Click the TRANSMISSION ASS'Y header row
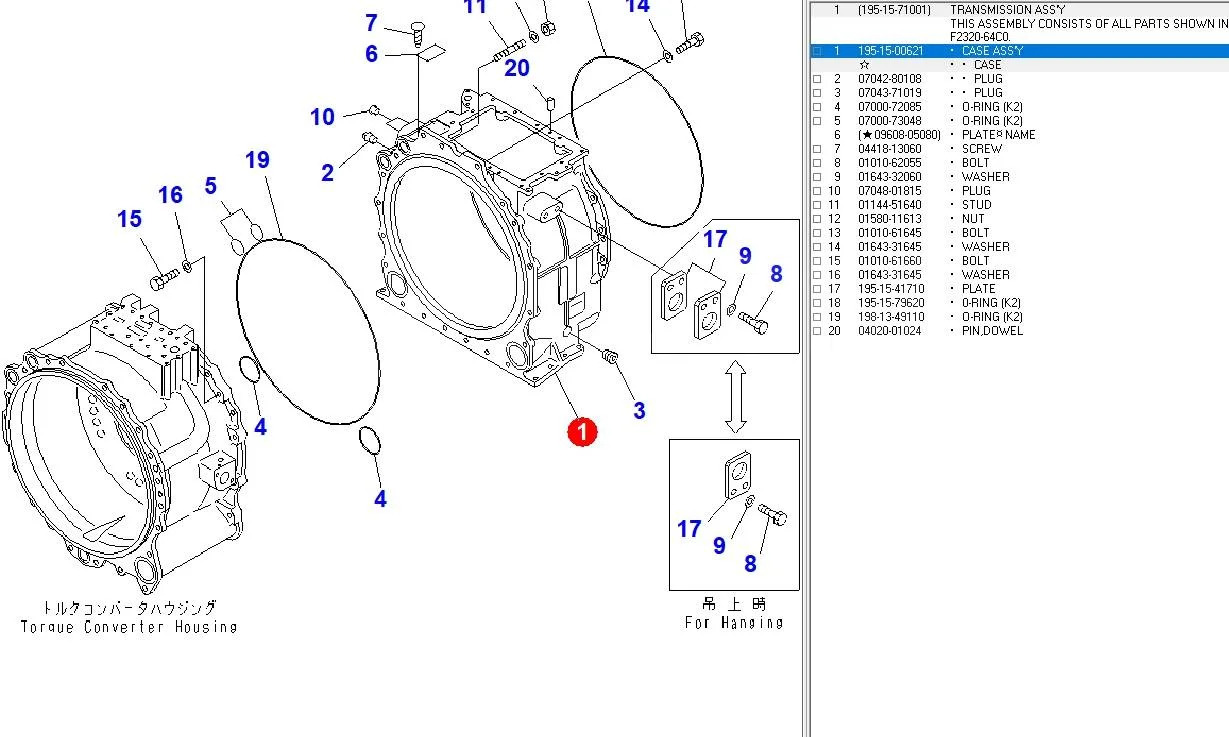The image size is (1229, 737). (x=1018, y=10)
